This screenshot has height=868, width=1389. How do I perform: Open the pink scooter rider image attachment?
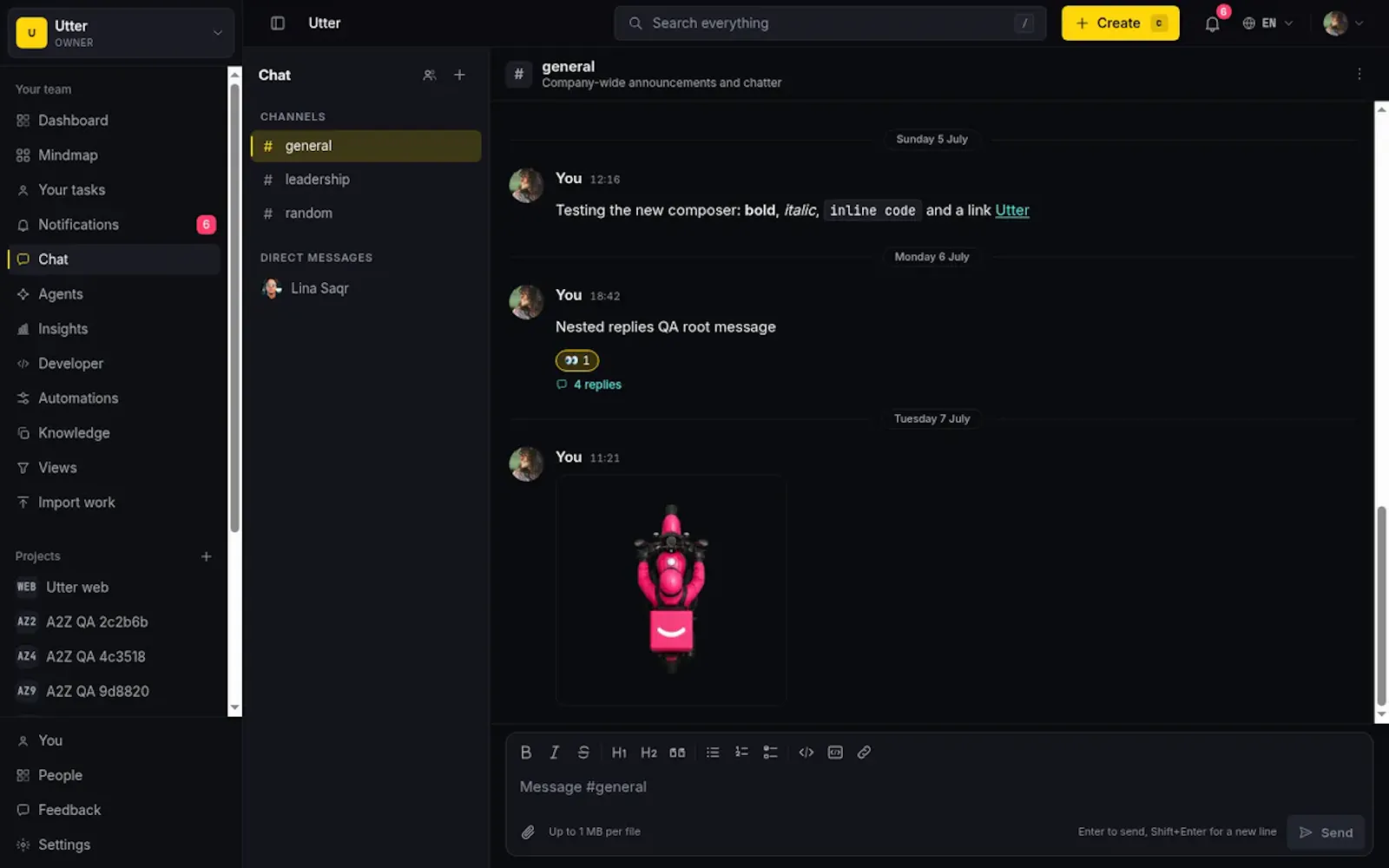click(671, 589)
